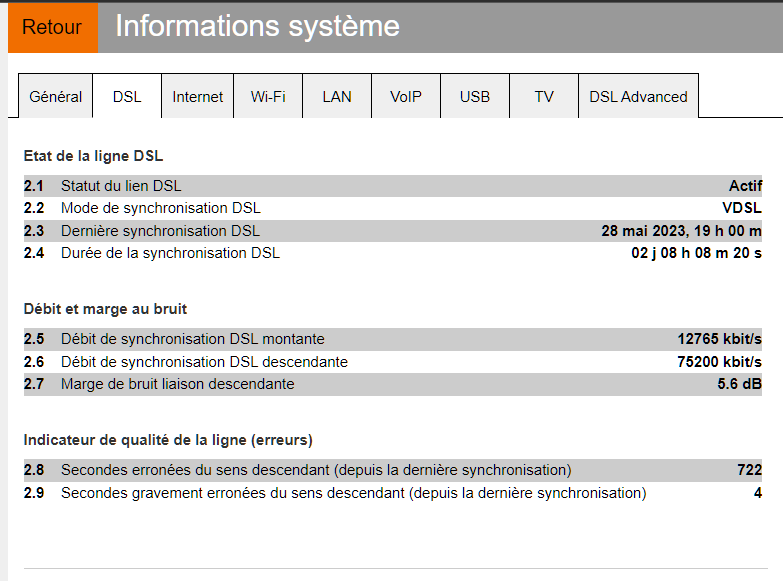The width and height of the screenshot is (783, 581).
Task: Click the Dernière synchronisation DSL date value
Action: tap(681, 231)
